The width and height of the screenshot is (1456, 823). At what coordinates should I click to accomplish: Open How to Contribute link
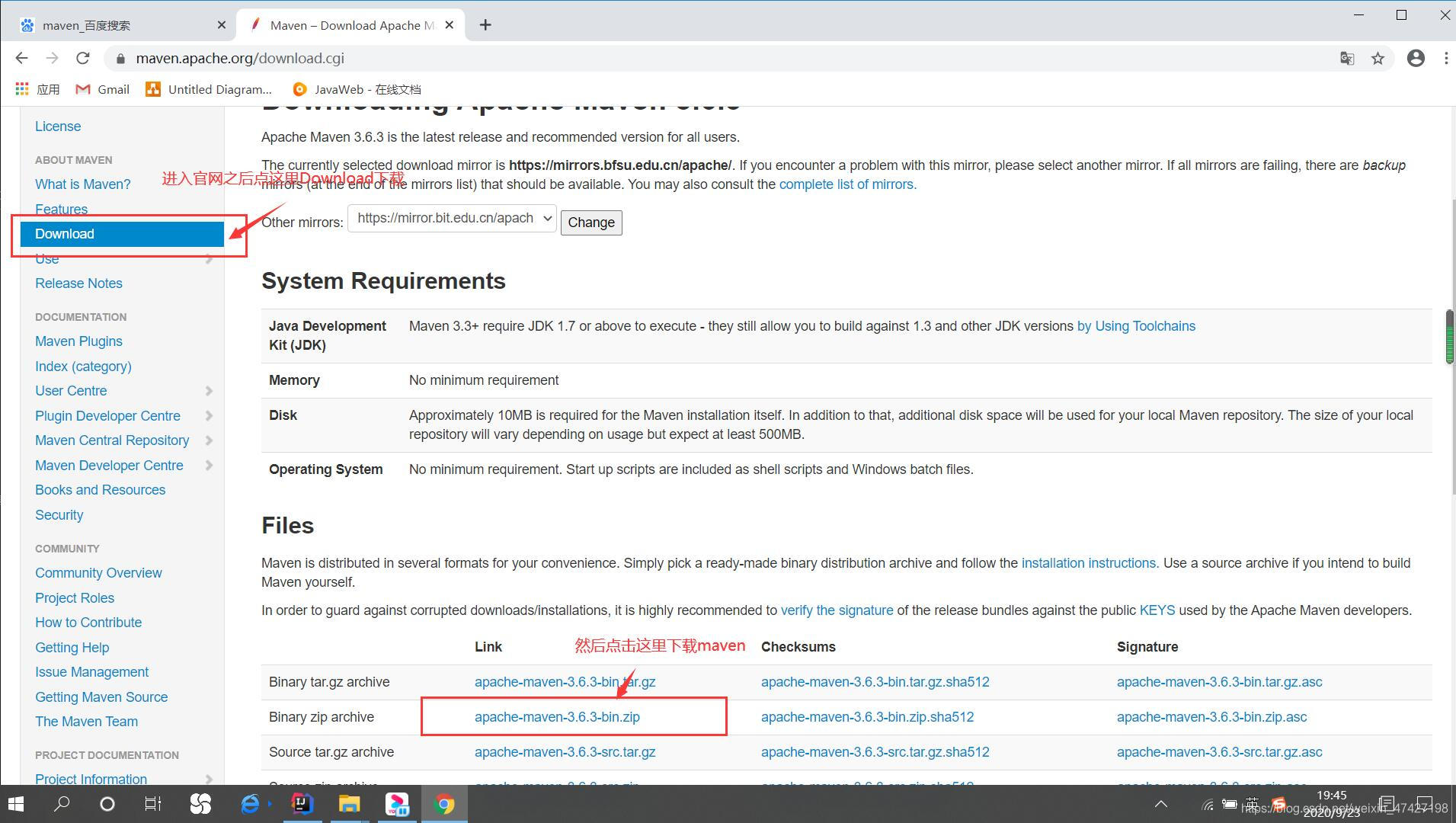[x=88, y=623]
